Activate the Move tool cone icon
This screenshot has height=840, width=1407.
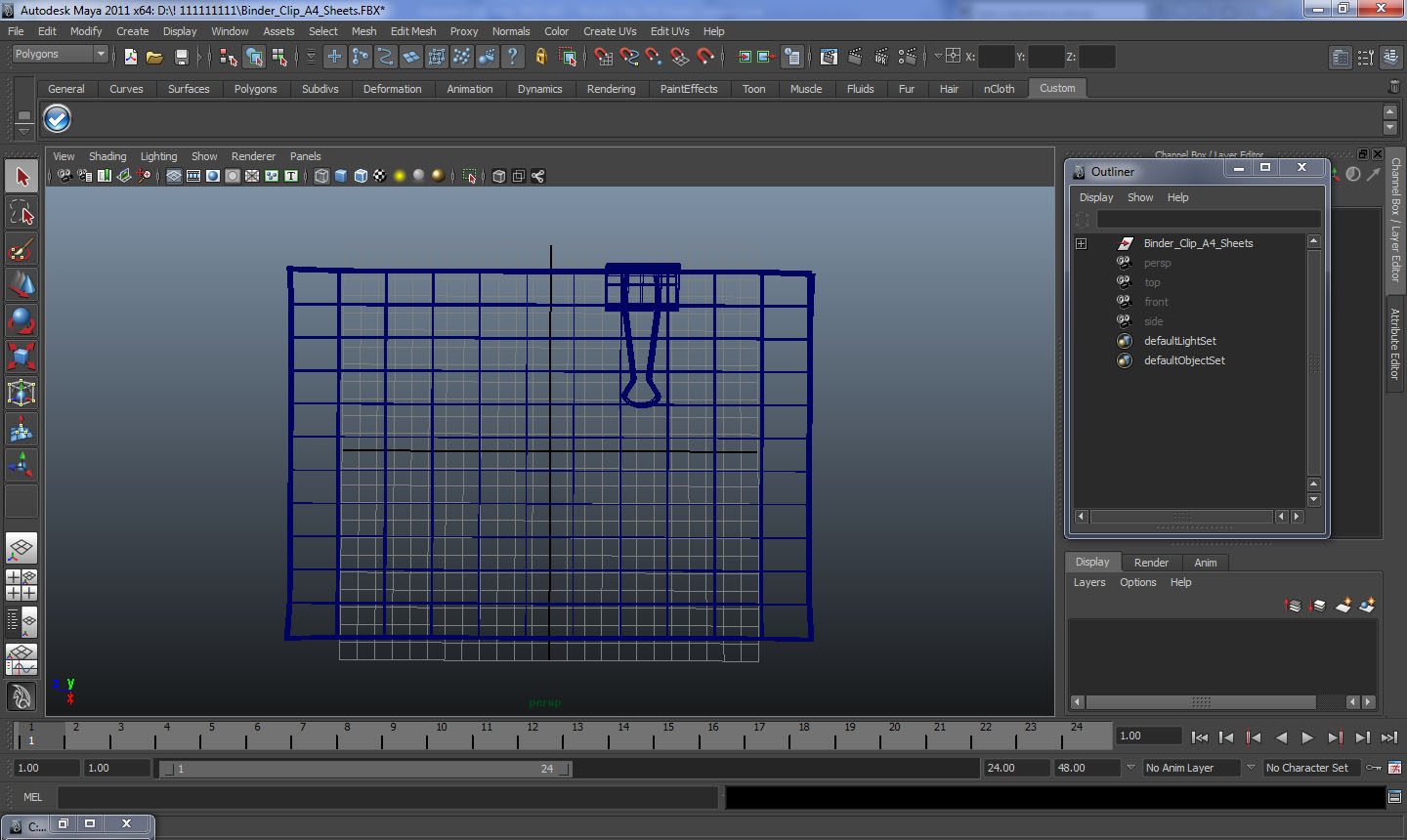point(21,284)
